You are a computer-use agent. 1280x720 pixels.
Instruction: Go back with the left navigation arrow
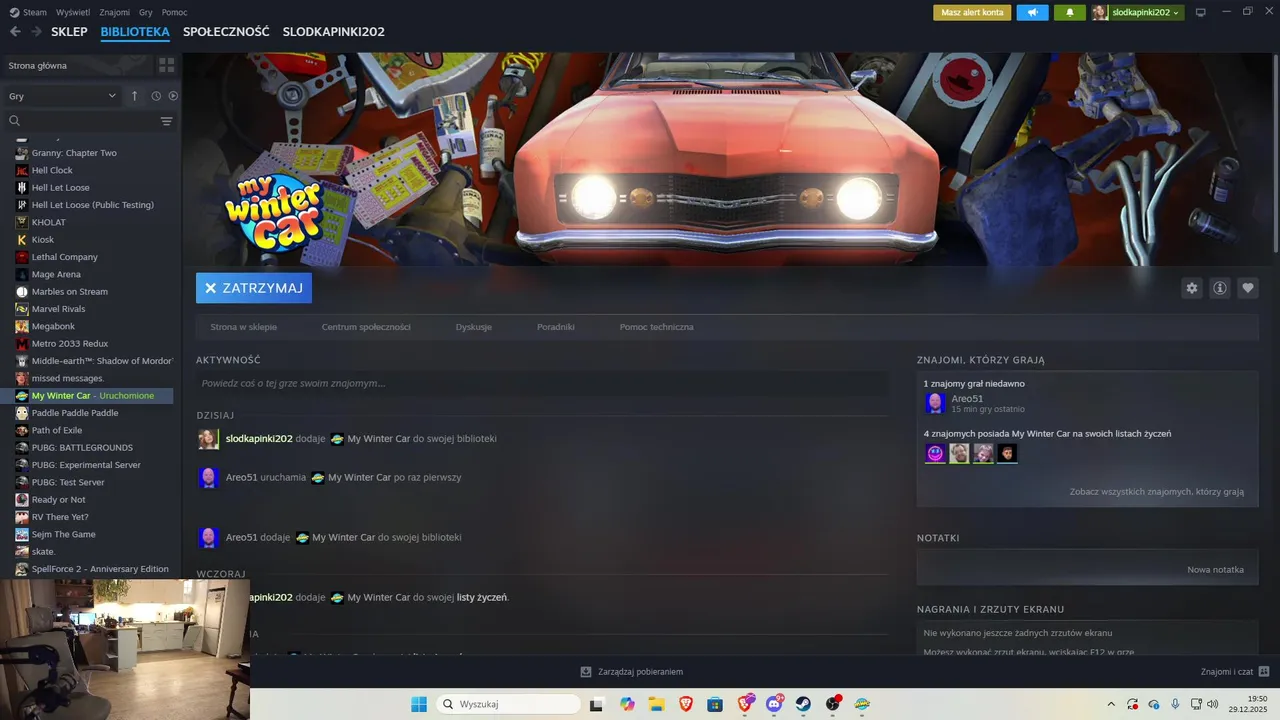click(x=15, y=32)
